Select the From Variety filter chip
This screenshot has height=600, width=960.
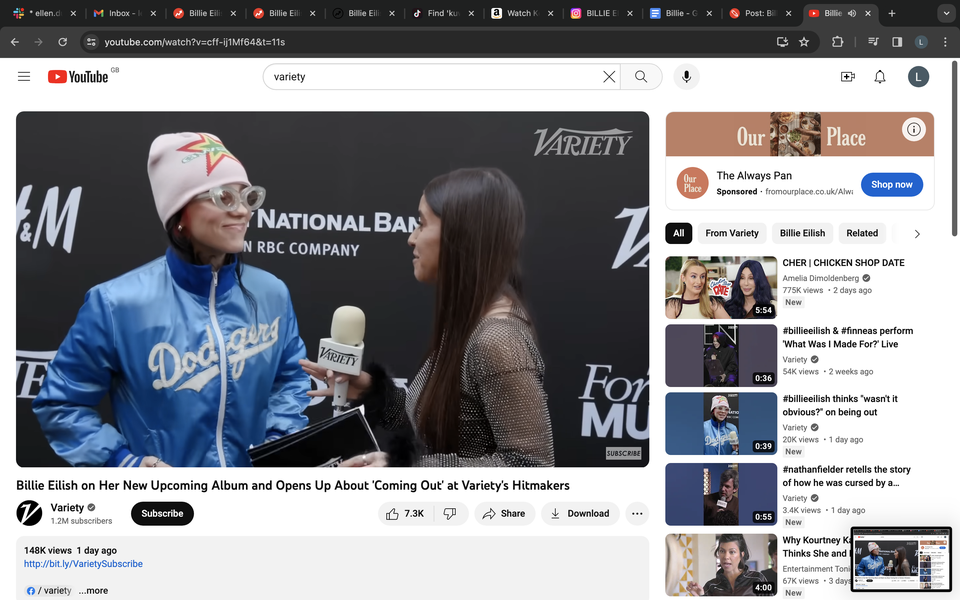[x=732, y=233]
